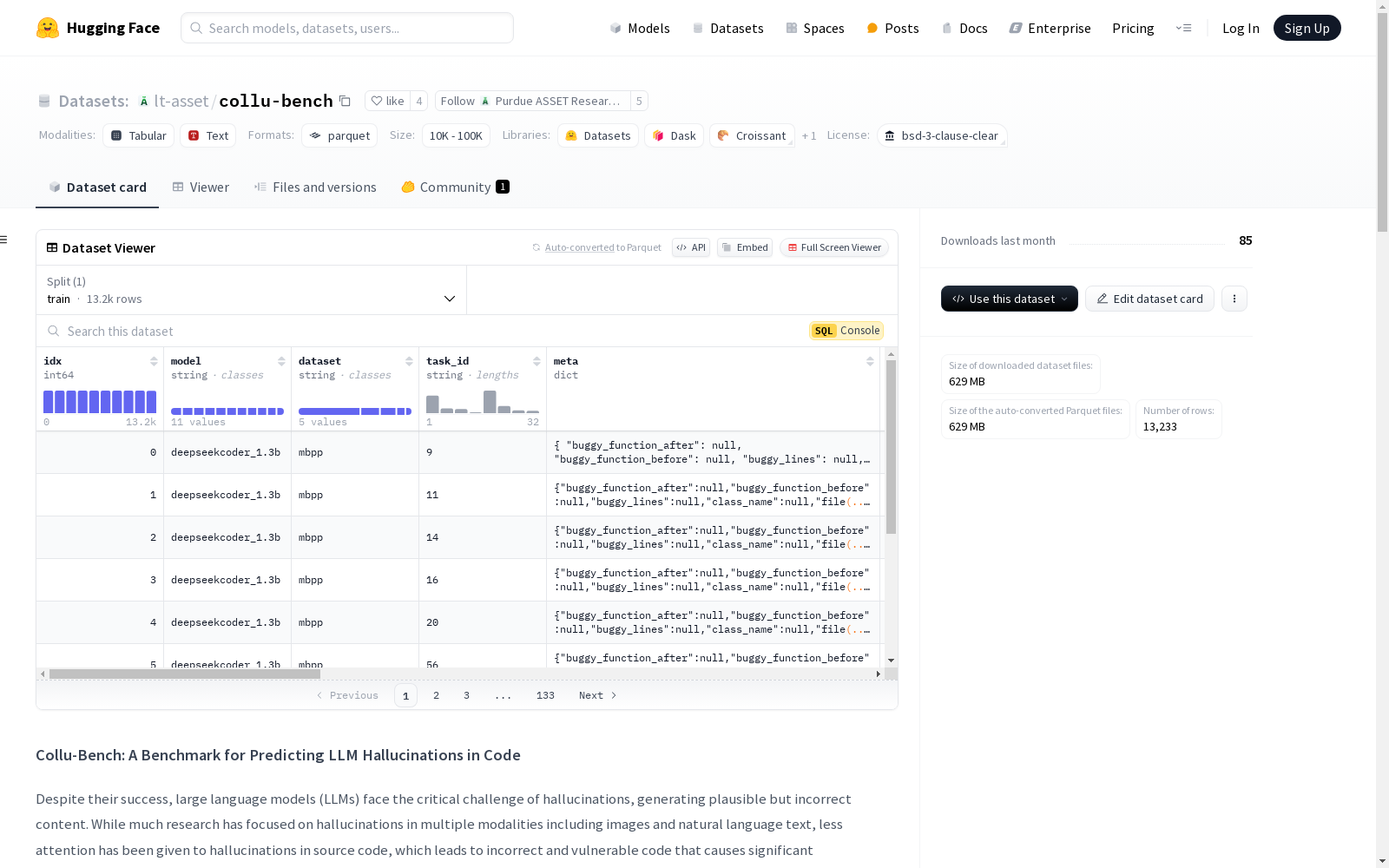Click the Dask library tag

[675, 135]
